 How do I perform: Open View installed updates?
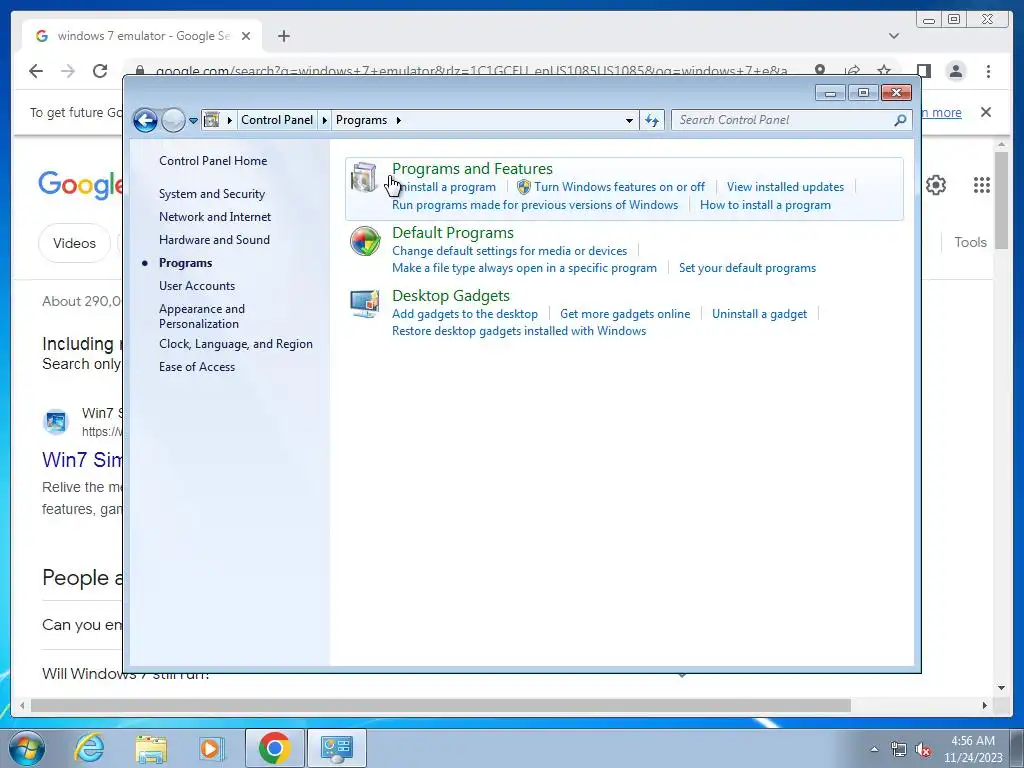point(785,187)
